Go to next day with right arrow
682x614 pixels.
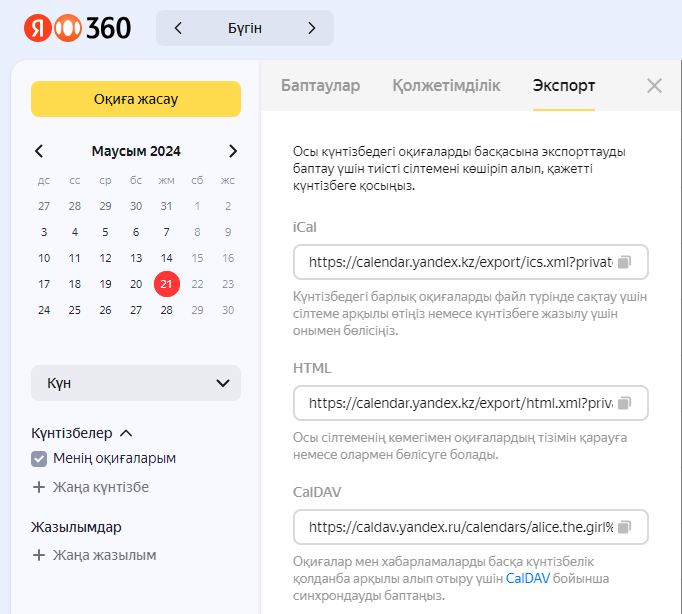pos(312,28)
